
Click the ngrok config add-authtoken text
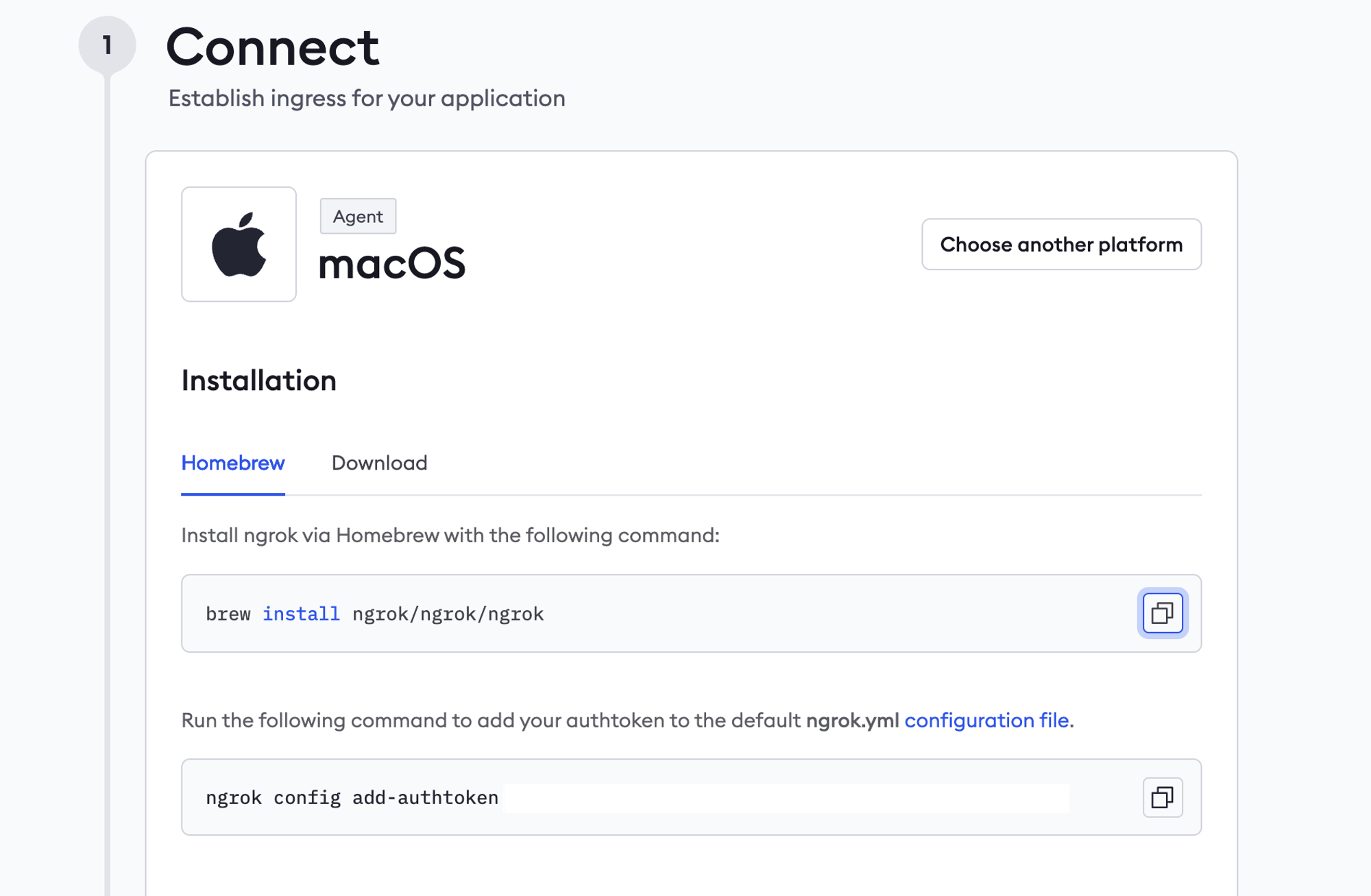[x=352, y=798]
